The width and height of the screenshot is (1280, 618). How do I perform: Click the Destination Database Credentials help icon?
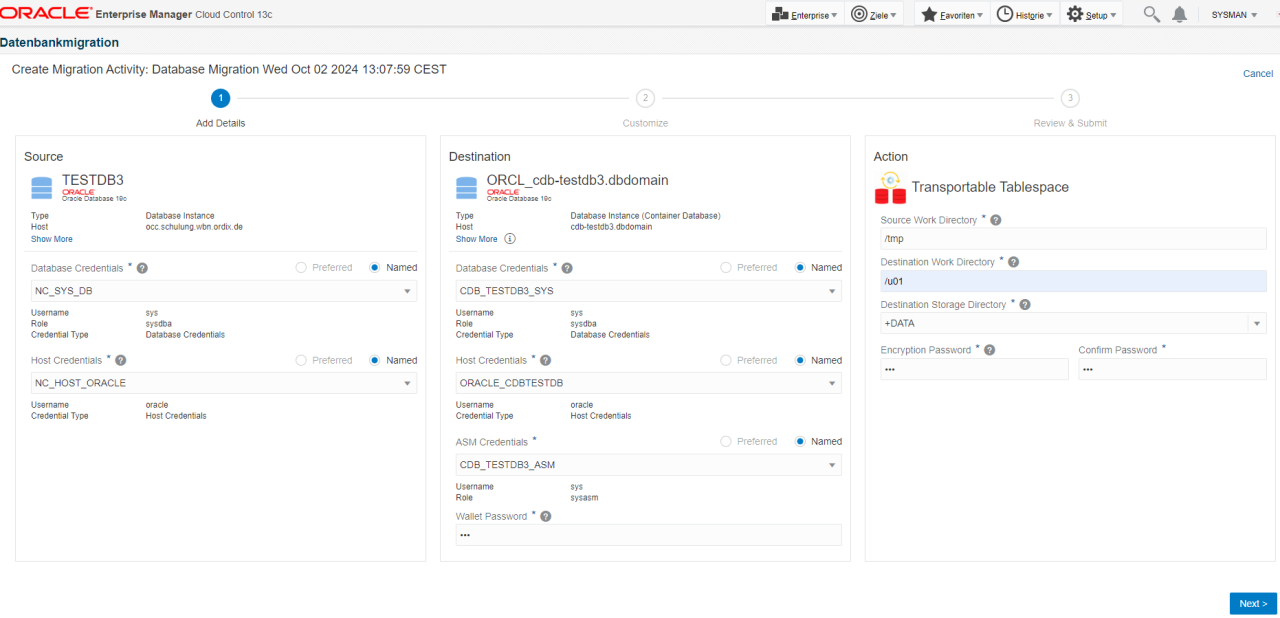click(567, 268)
